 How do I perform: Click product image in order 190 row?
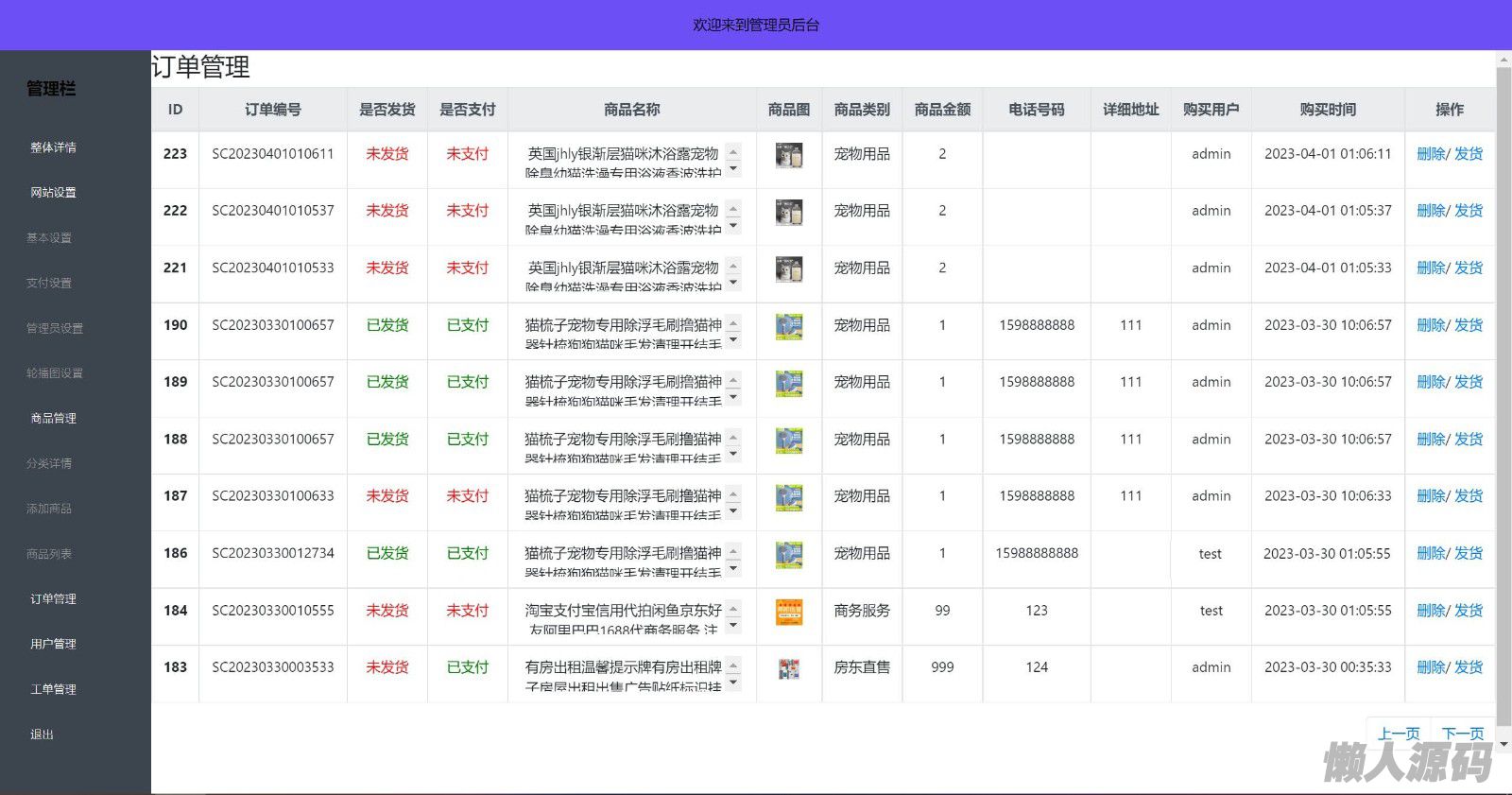click(x=789, y=326)
